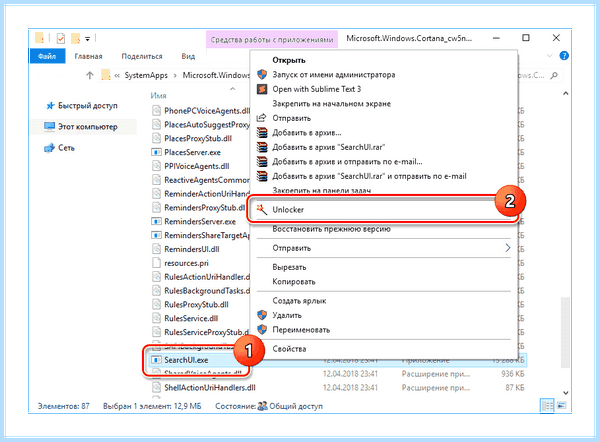Click the Properties checkmark quick-access icon

(60, 38)
